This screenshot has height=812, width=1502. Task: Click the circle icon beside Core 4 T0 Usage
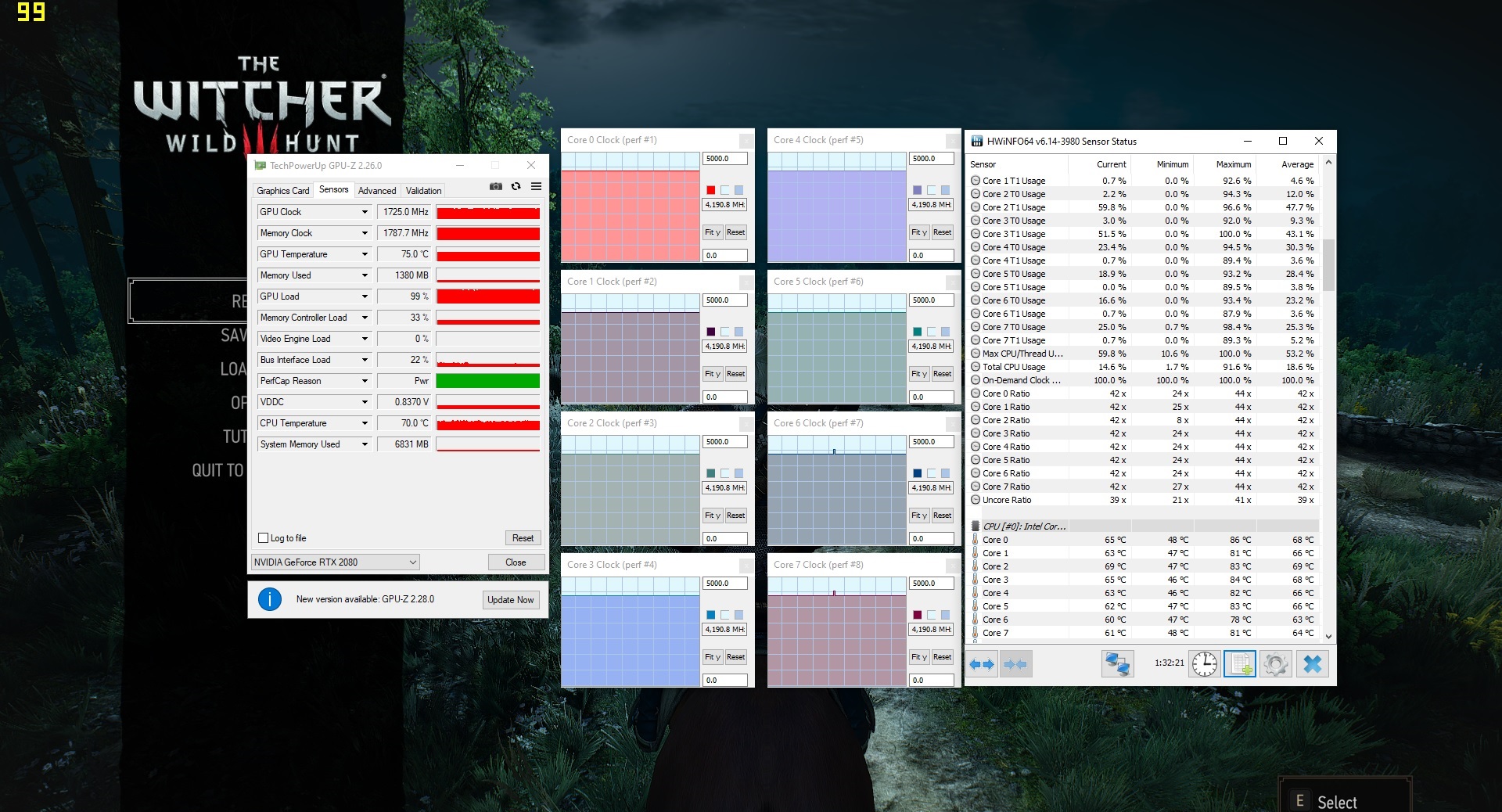click(x=976, y=247)
